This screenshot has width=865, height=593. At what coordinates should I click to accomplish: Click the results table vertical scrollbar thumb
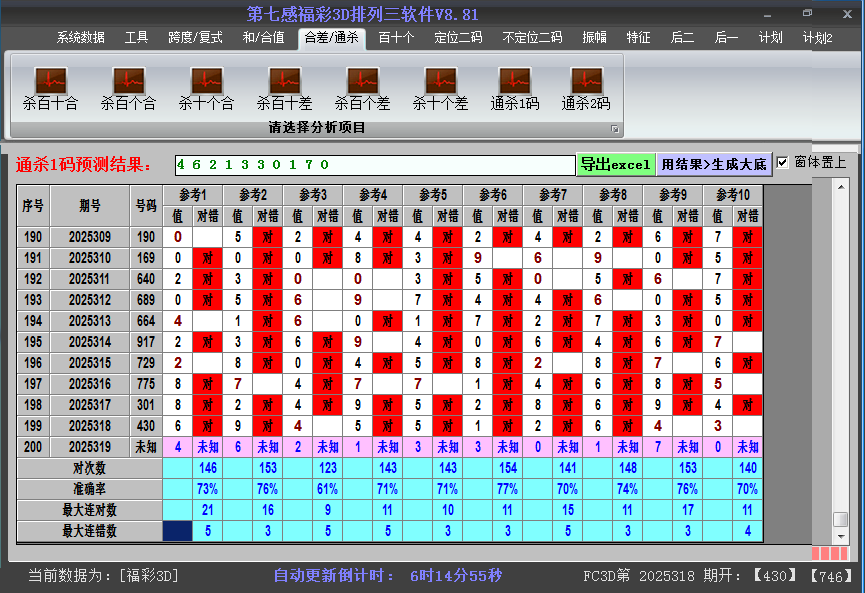841,519
